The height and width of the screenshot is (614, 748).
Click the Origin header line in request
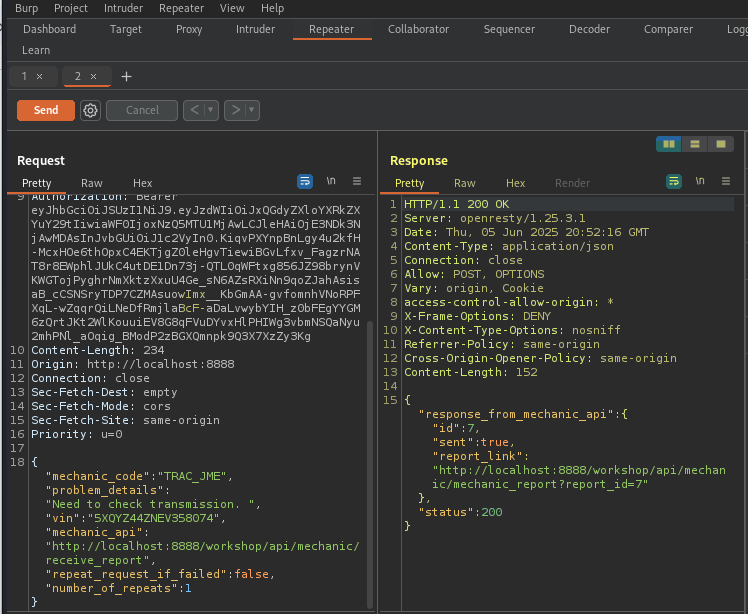133,364
